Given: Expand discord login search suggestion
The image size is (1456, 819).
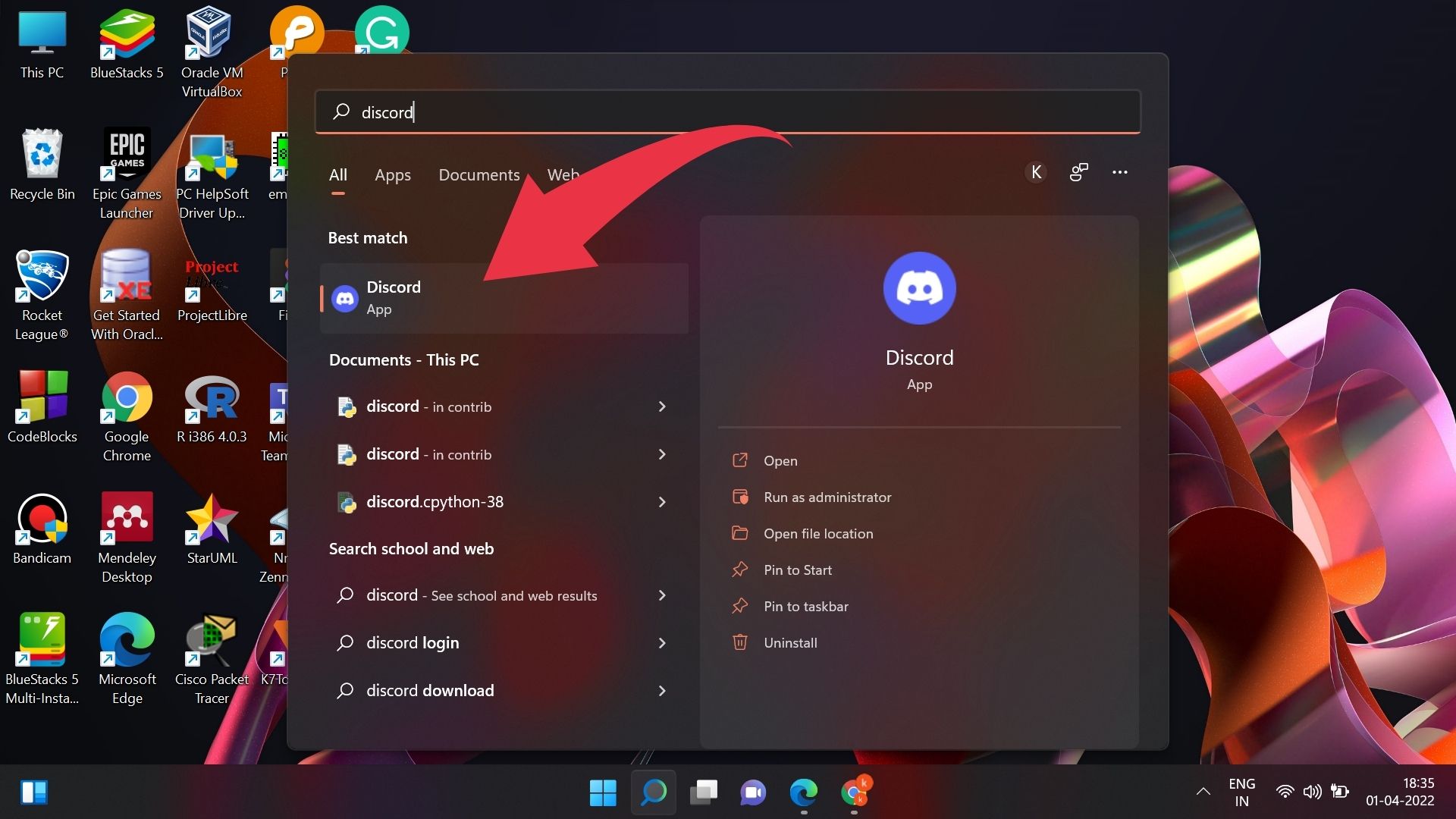Looking at the screenshot, I should click(x=662, y=642).
